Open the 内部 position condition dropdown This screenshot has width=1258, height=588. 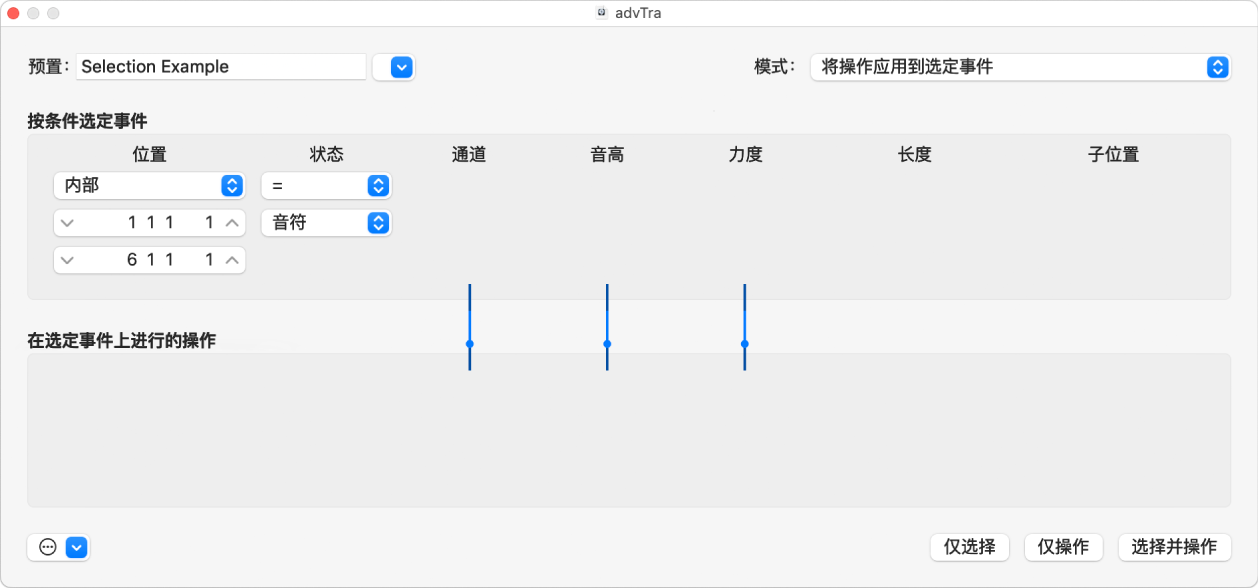pos(149,185)
